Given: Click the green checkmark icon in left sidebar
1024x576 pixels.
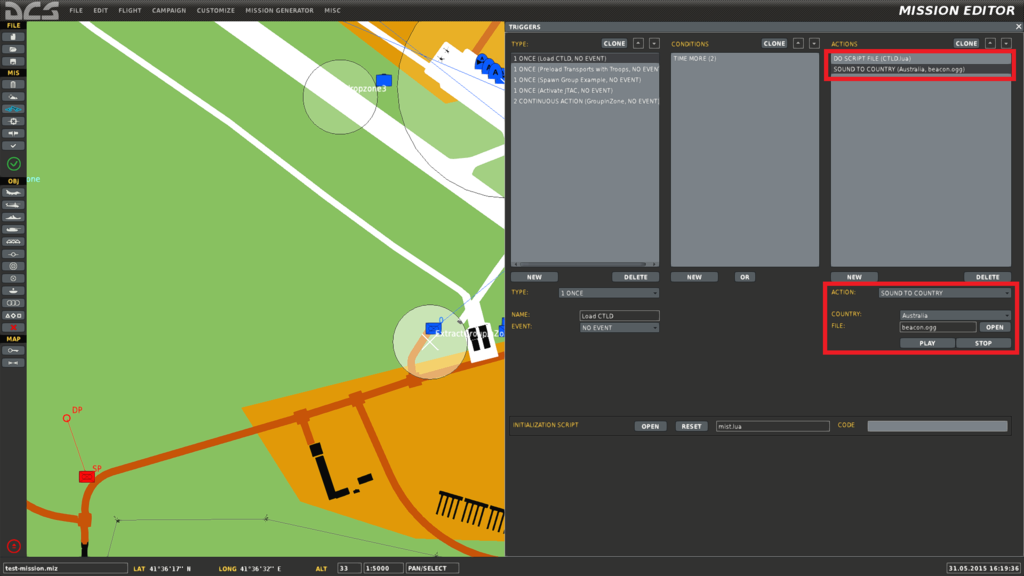Looking at the screenshot, I should click(x=13, y=163).
